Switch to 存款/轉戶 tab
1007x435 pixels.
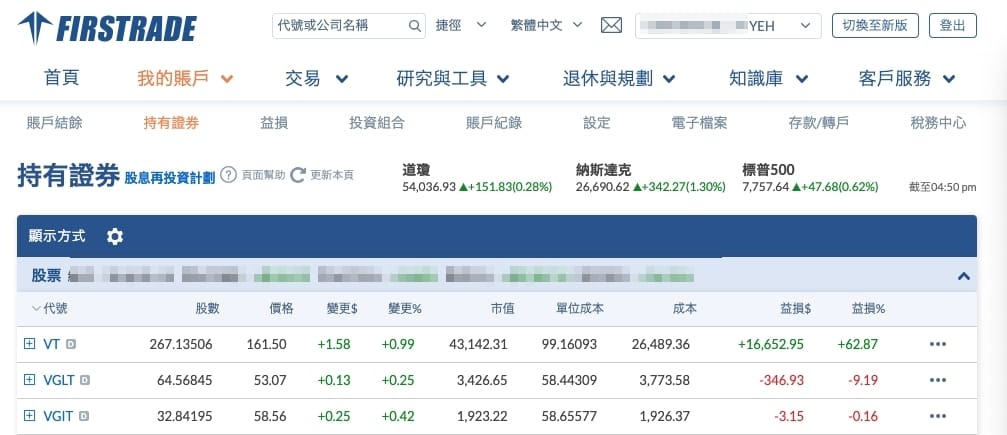tap(819, 123)
